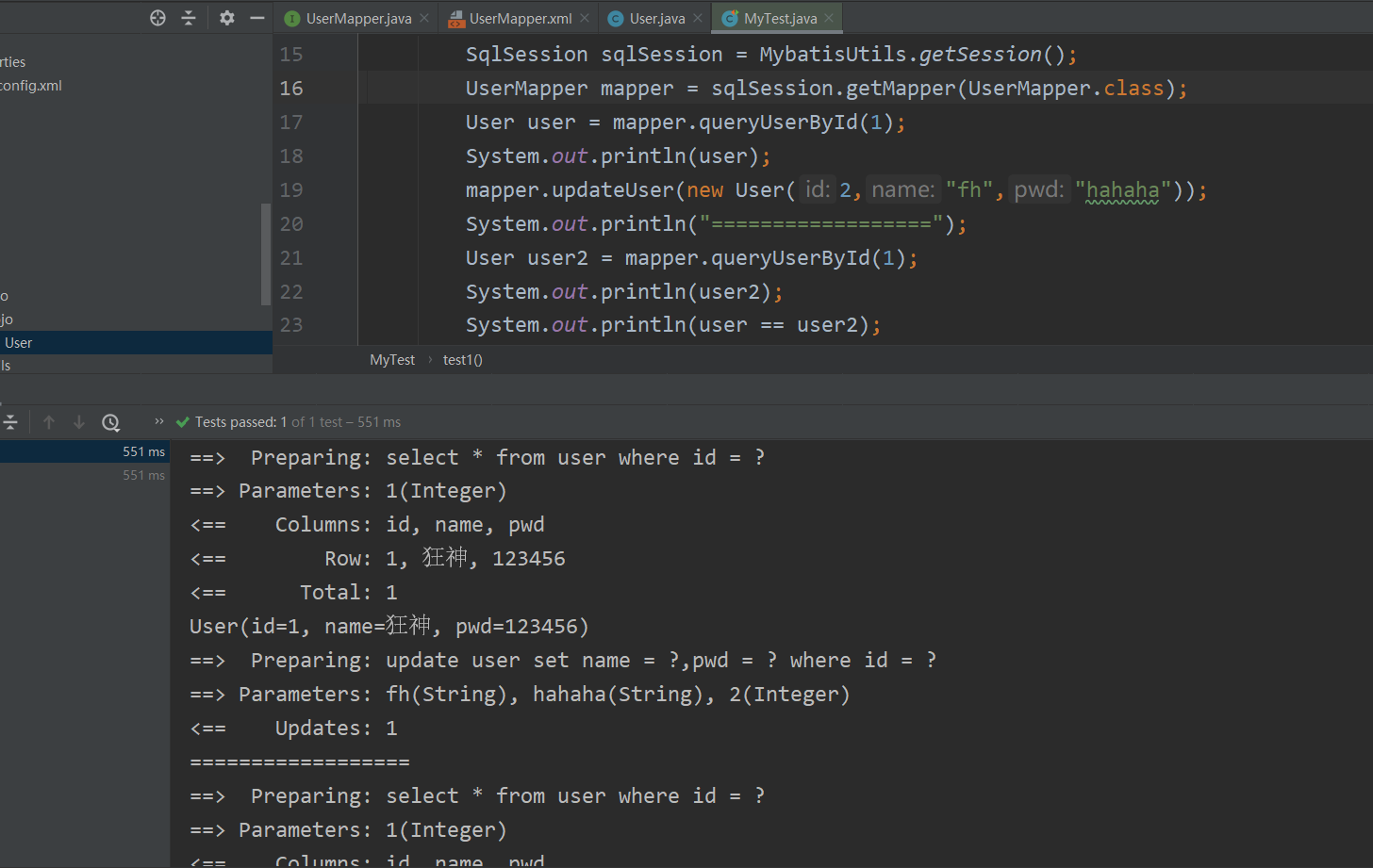Click the locate/scroll-from-source target icon
Image resolution: width=1373 pixels, height=868 pixels.
tap(158, 18)
